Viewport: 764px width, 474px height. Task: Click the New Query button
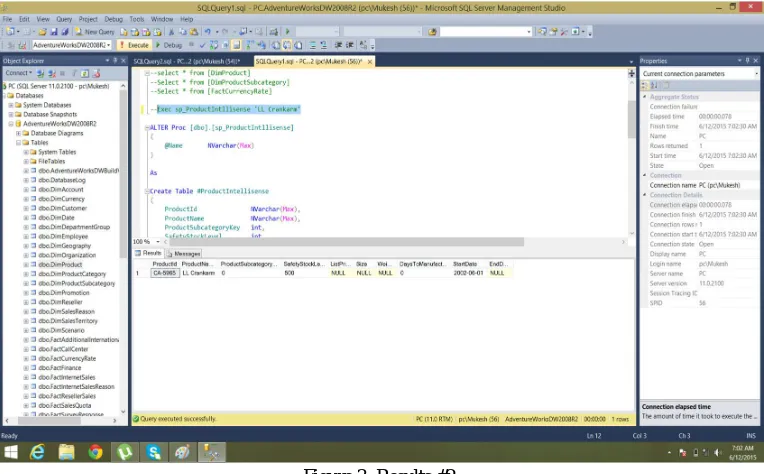point(95,32)
